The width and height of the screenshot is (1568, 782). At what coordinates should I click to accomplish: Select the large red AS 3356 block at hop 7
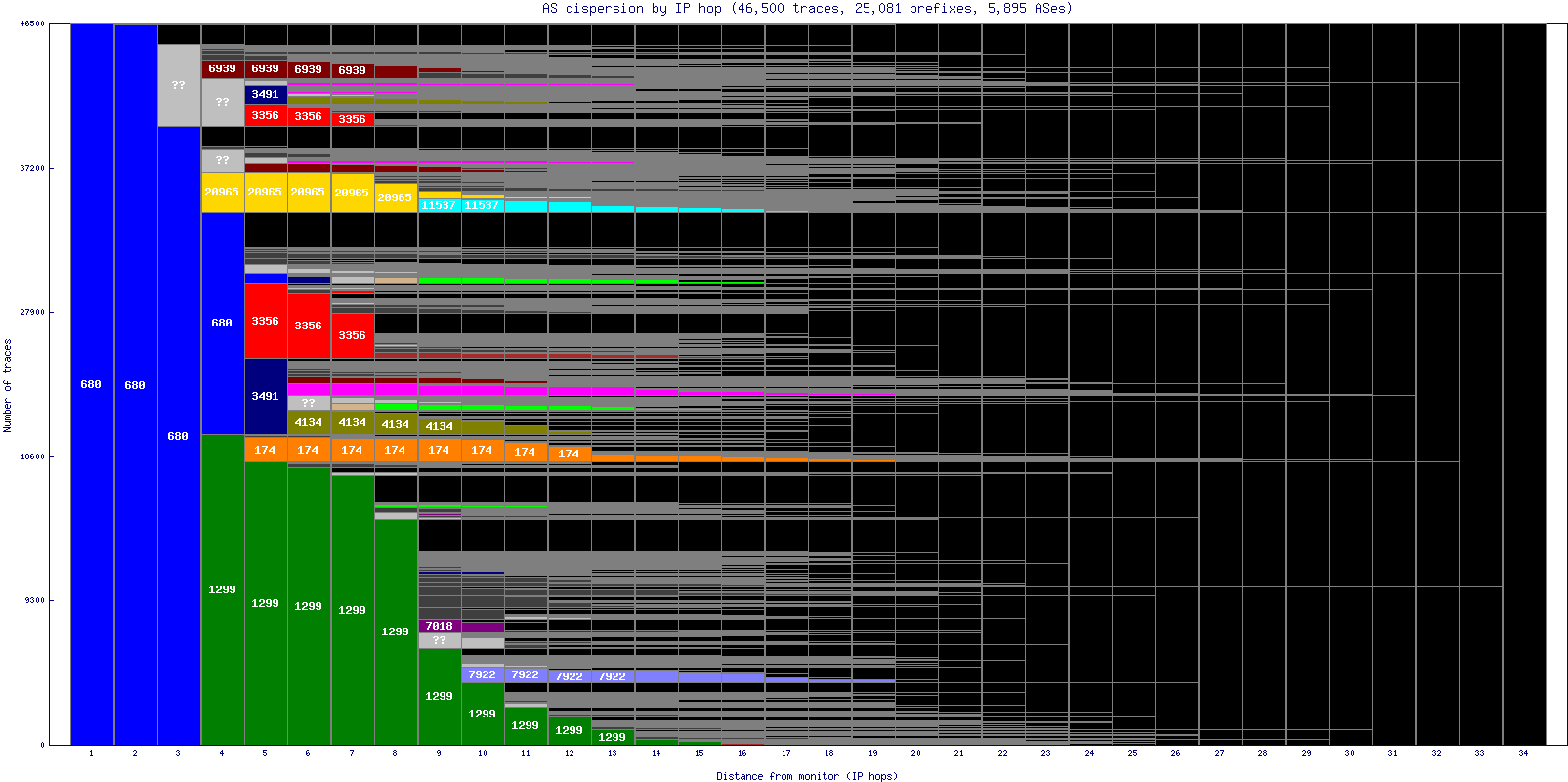coord(353,335)
